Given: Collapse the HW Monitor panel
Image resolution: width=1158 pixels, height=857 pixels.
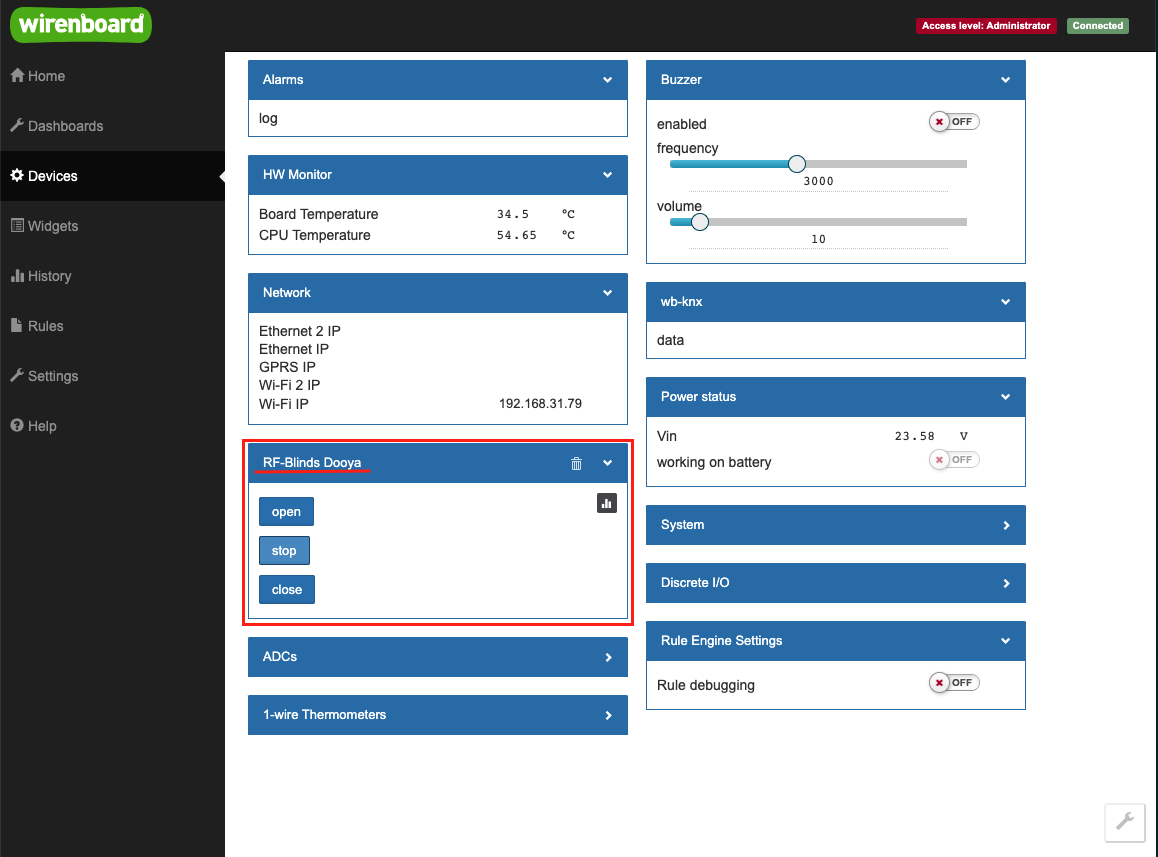Looking at the screenshot, I should pyautogui.click(x=607, y=175).
